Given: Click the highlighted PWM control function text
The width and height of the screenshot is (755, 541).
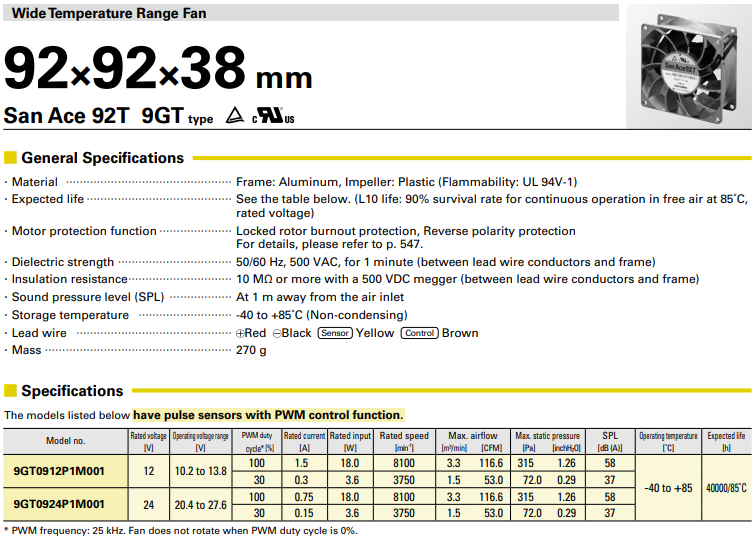Looking at the screenshot, I should 268,414.
